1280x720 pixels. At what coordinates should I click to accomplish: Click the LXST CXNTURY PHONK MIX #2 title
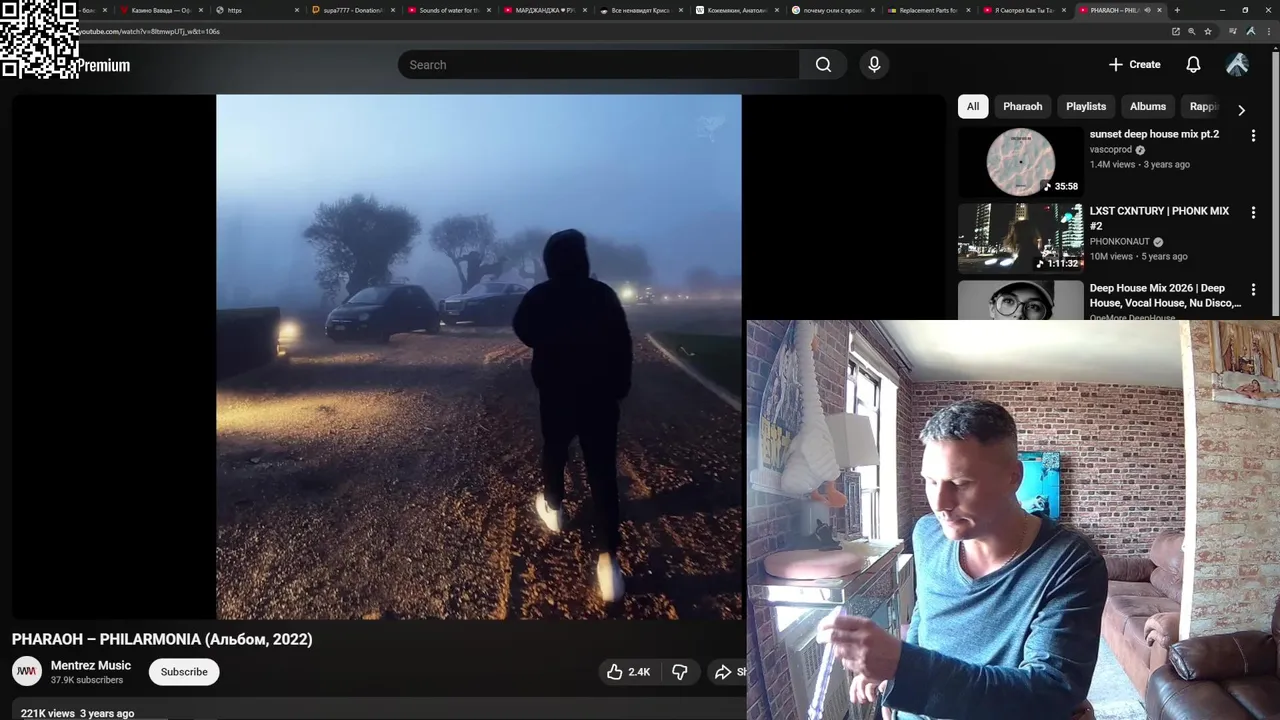point(1159,218)
